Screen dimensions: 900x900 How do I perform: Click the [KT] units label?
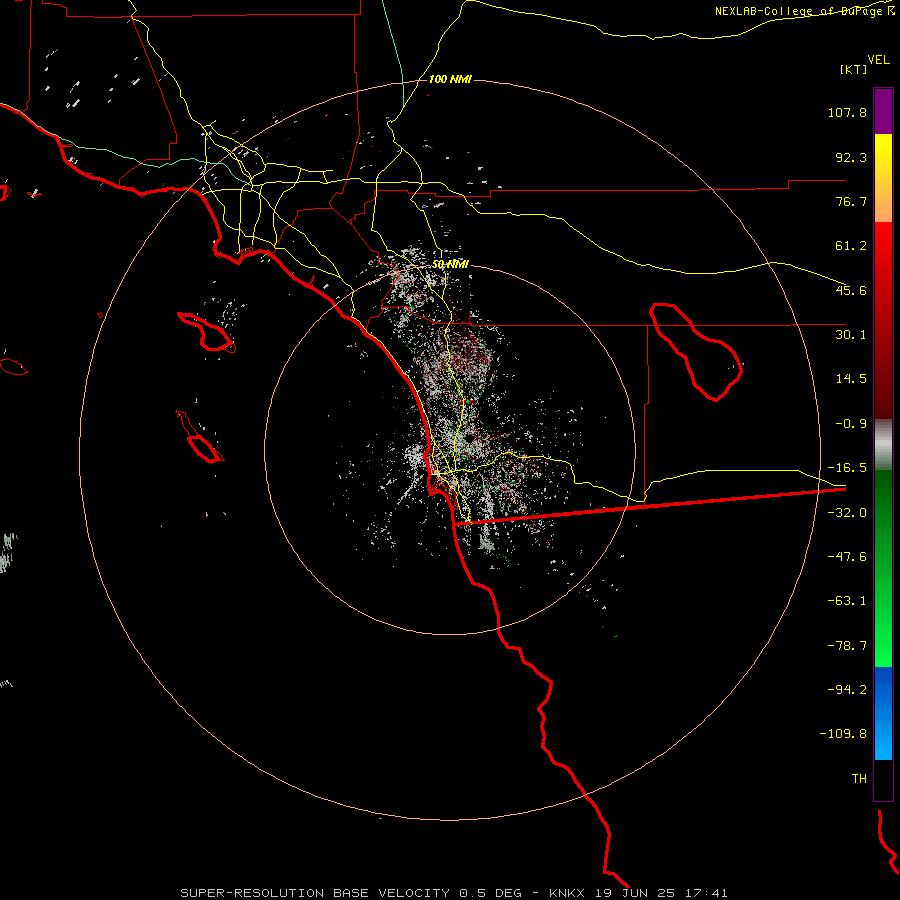click(854, 69)
